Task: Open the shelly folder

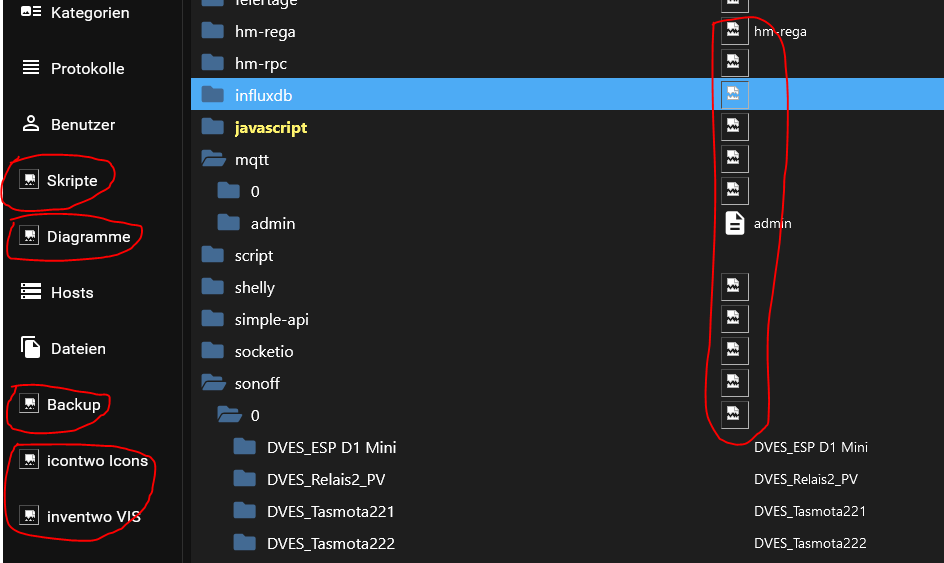Action: point(254,288)
